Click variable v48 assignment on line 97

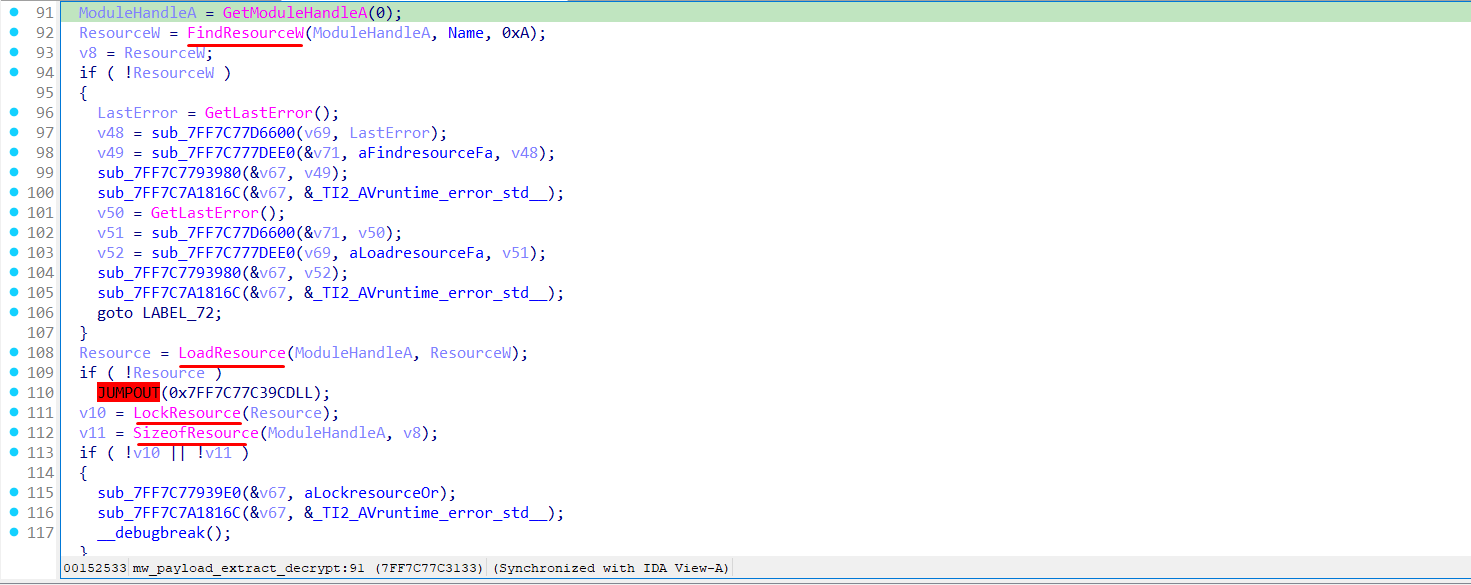(110, 133)
